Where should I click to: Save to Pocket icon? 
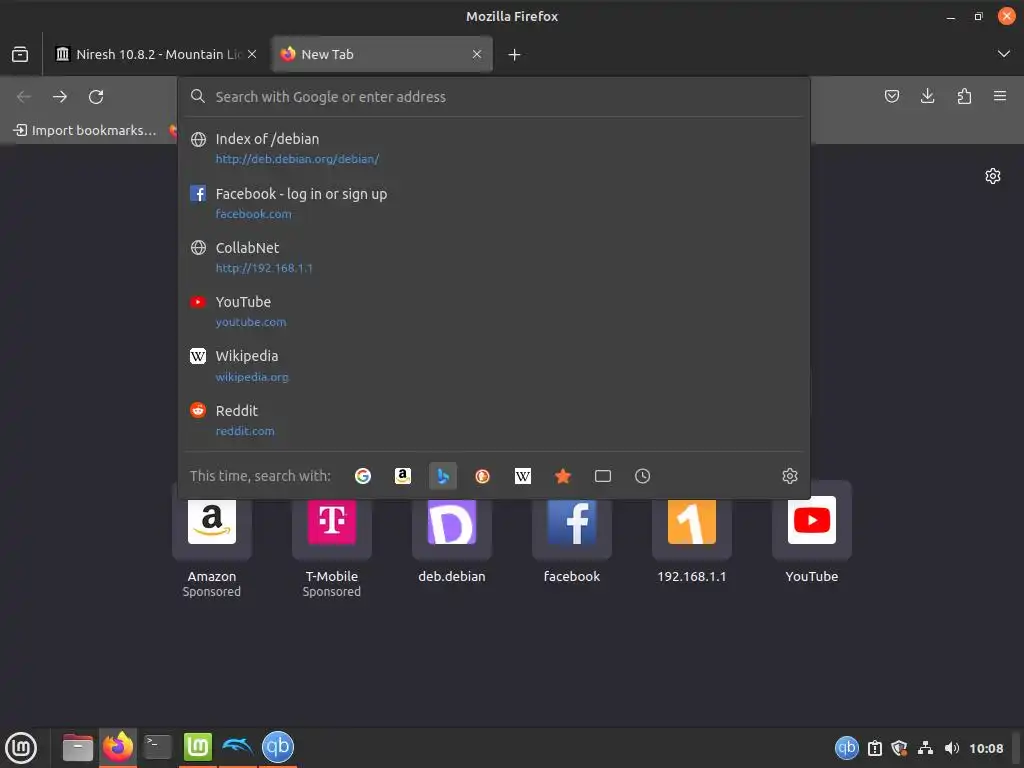pos(891,97)
